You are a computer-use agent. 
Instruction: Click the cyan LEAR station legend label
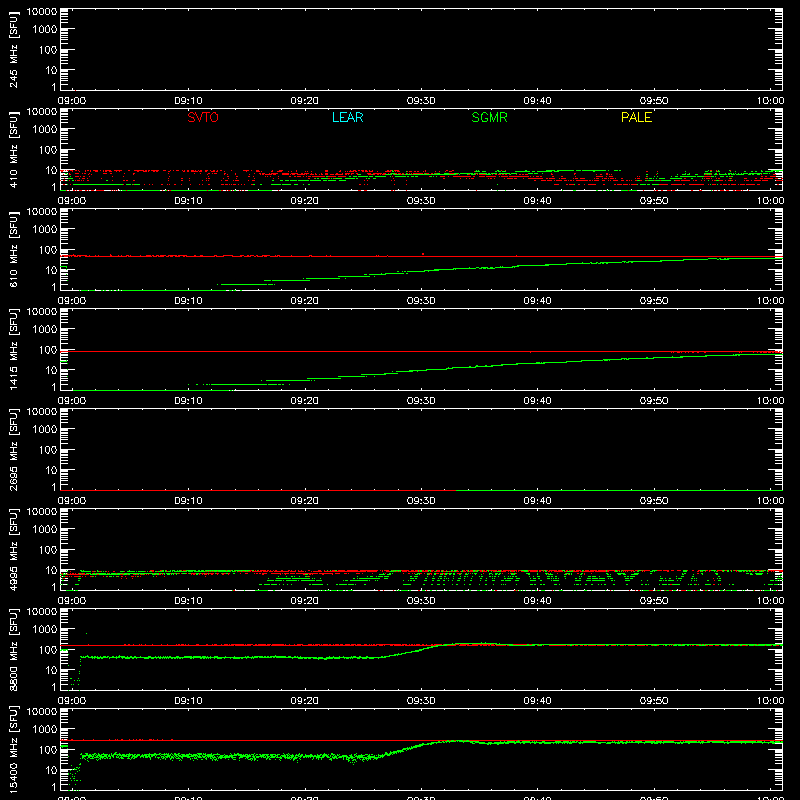[347, 117]
